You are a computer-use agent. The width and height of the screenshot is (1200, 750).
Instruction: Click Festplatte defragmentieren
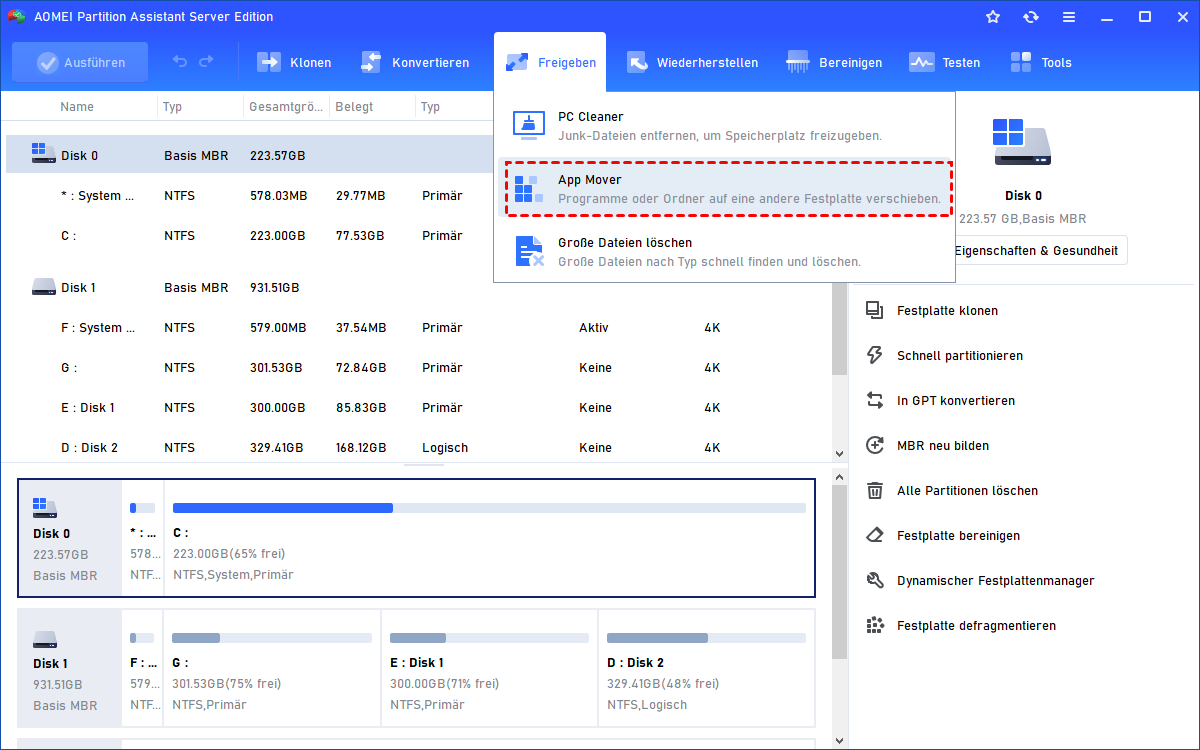[976, 626]
